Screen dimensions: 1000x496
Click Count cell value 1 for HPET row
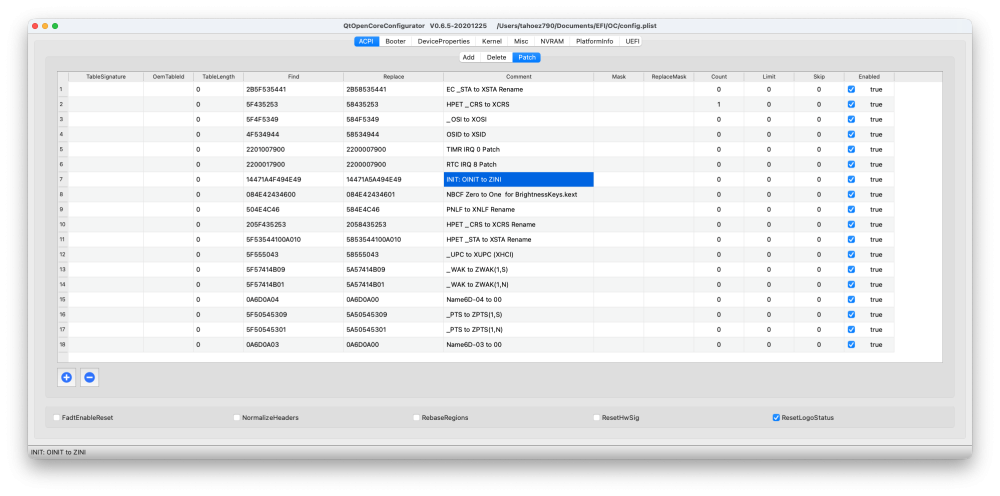pyautogui.click(x=719, y=105)
